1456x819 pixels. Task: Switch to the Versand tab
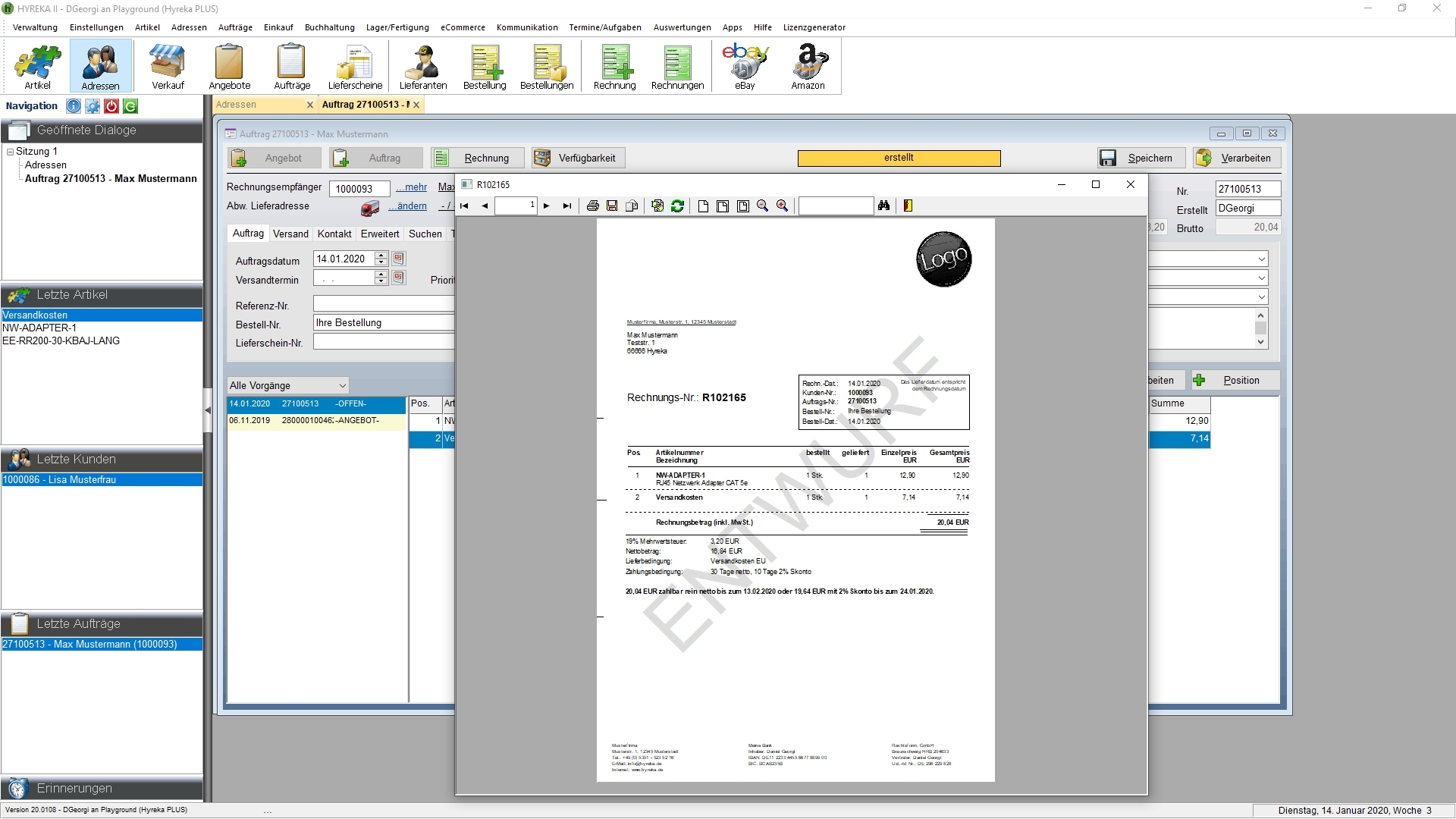pyautogui.click(x=290, y=234)
